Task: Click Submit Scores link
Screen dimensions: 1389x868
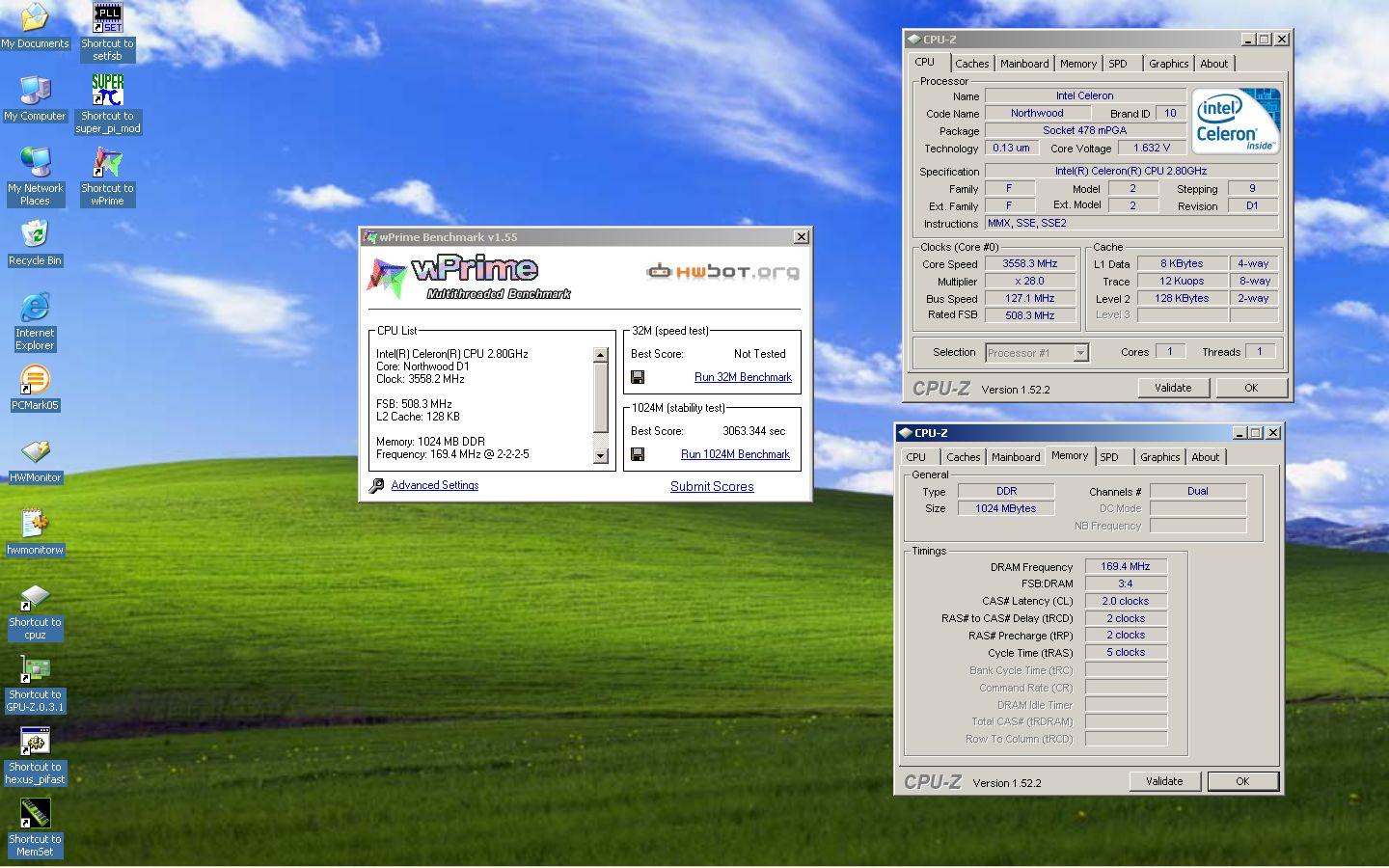Action: 712,486
